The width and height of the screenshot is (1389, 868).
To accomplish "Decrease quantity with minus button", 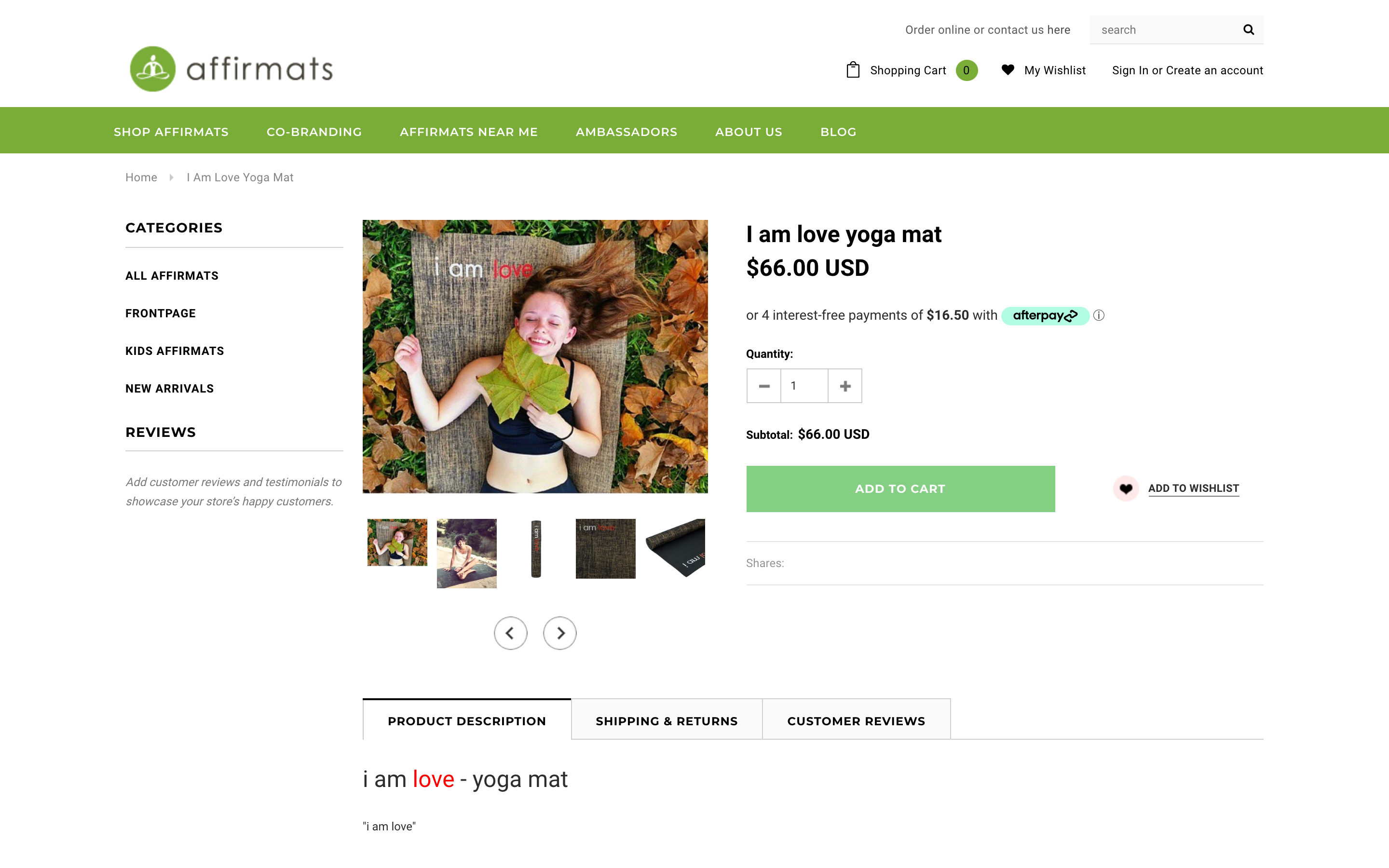I will tap(763, 386).
